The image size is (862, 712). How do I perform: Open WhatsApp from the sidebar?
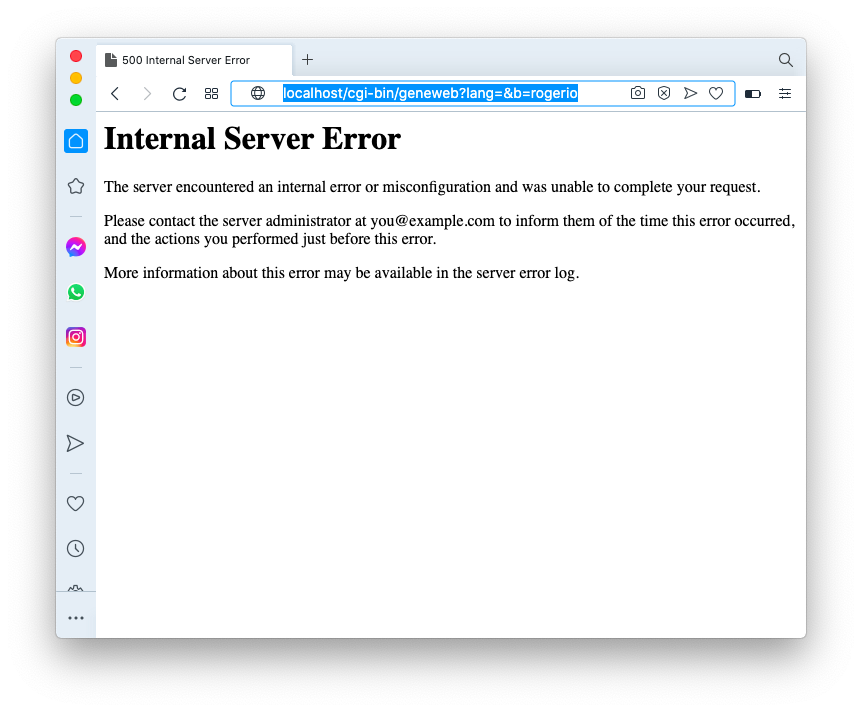[75, 292]
